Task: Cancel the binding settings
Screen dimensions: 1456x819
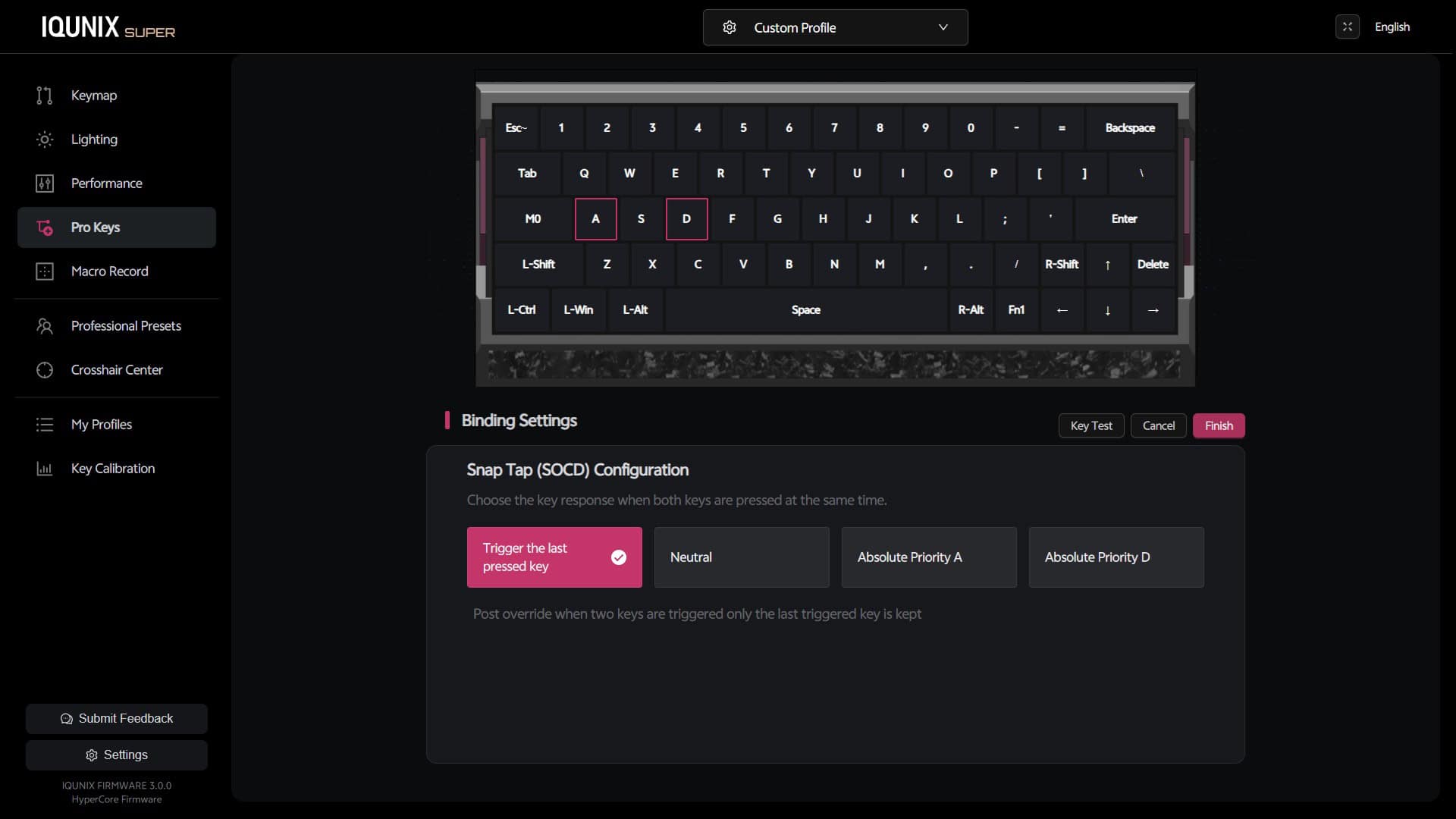Action: pyautogui.click(x=1159, y=425)
